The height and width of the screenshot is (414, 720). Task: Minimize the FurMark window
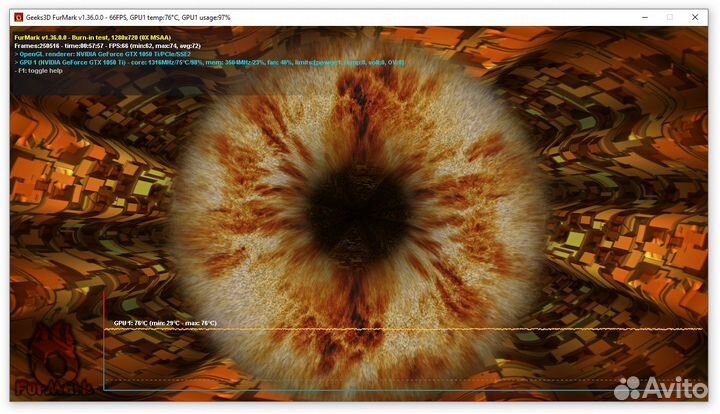[x=642, y=17]
